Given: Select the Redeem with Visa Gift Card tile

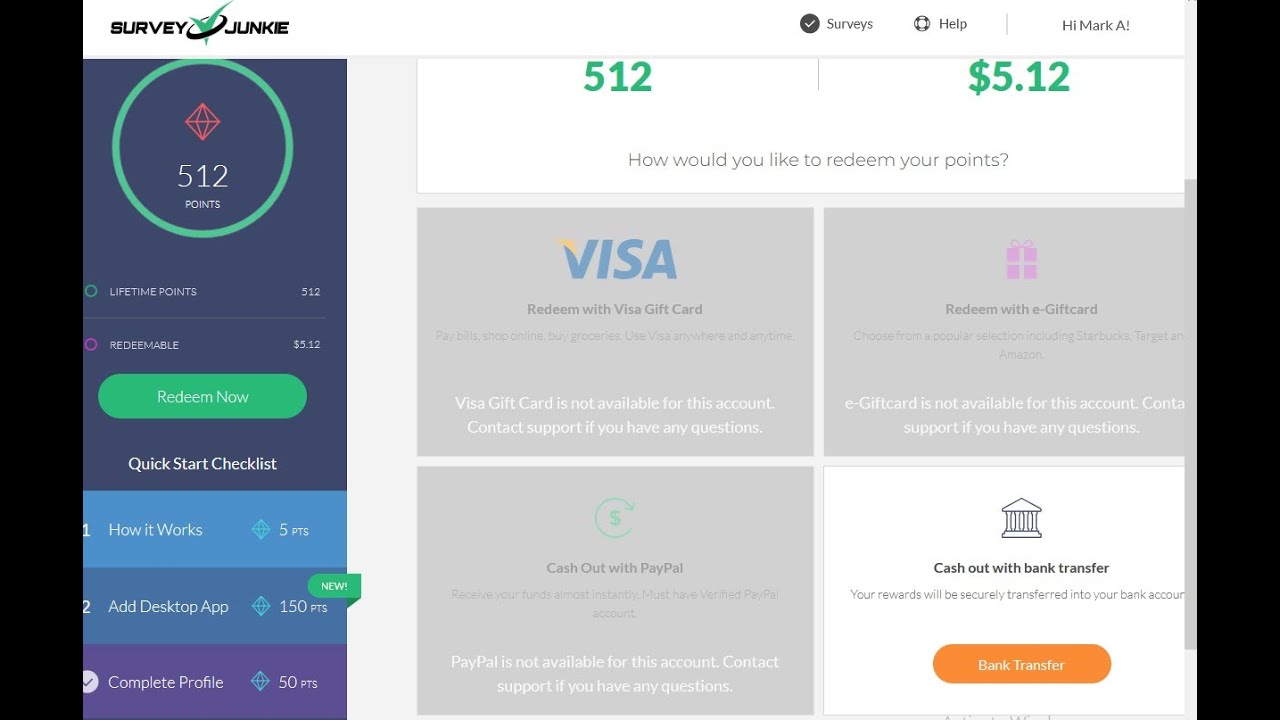Looking at the screenshot, I should point(615,332).
